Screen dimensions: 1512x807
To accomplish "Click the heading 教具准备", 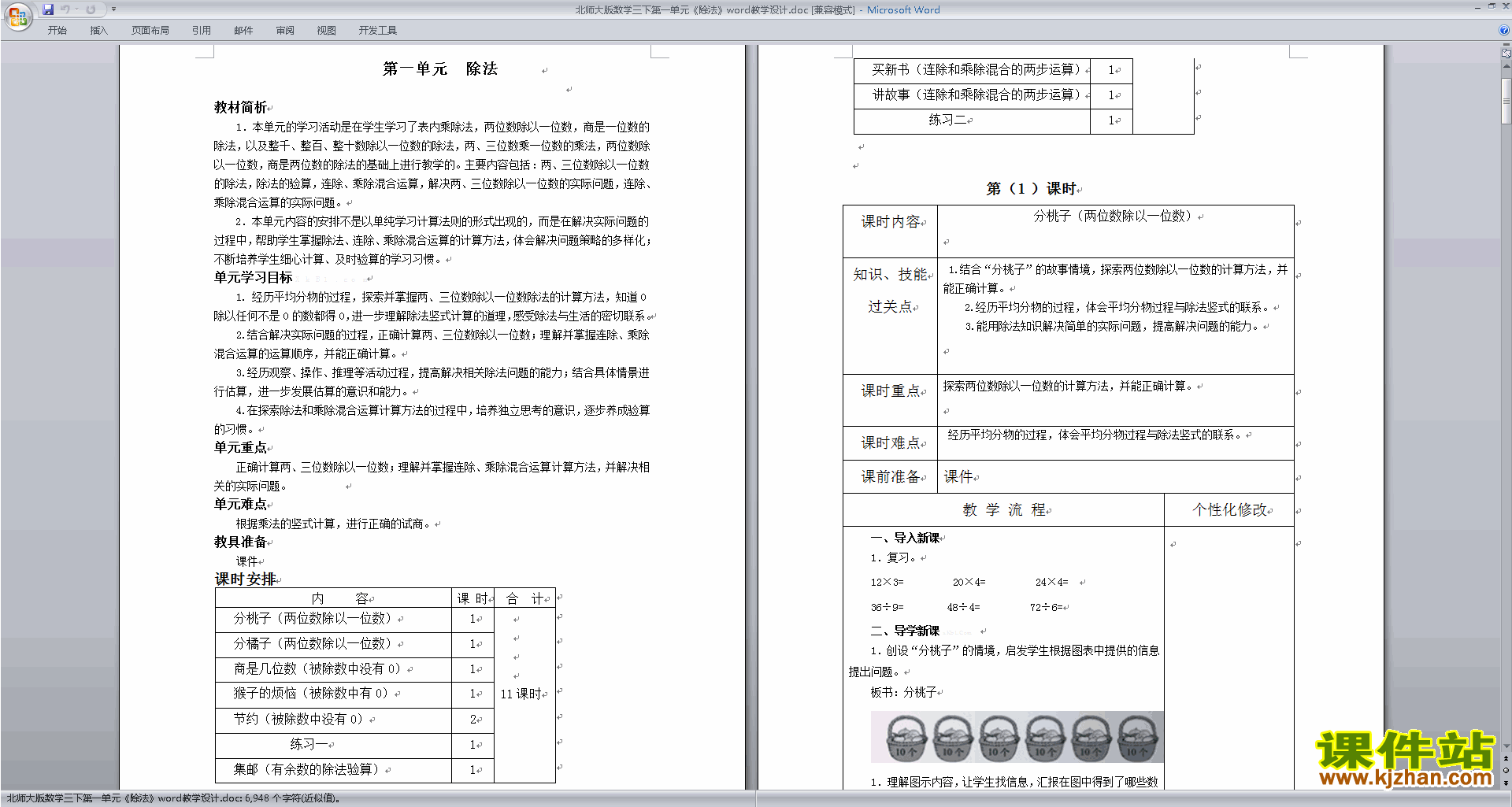I will [240, 542].
